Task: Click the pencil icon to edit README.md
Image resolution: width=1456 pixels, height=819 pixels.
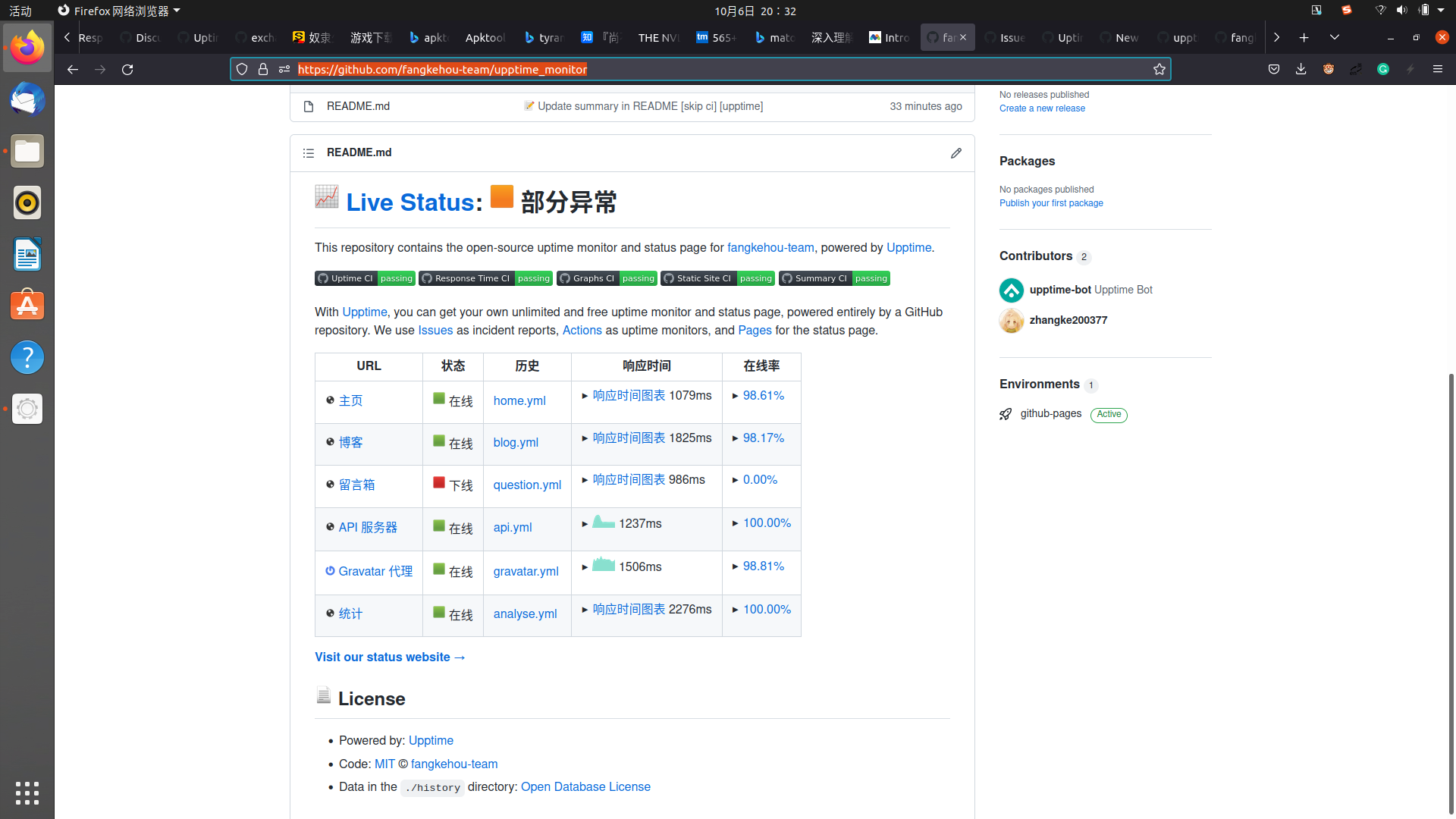Action: [x=956, y=153]
